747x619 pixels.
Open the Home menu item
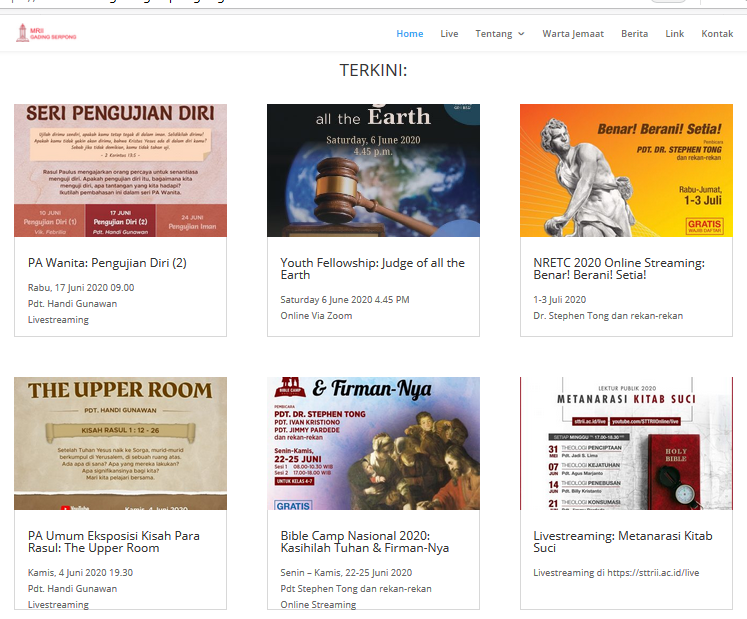point(410,34)
